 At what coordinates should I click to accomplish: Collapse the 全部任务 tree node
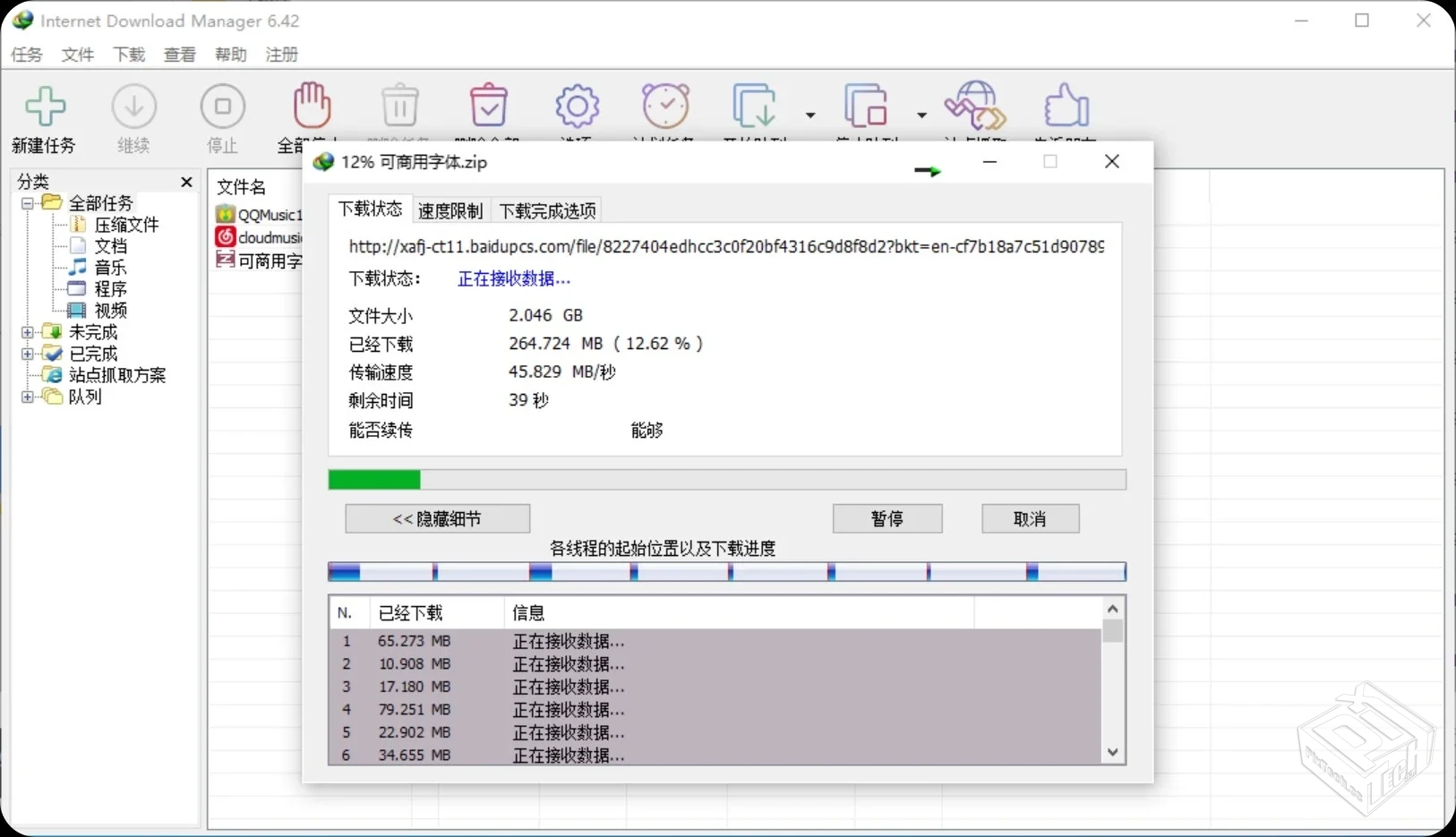[x=28, y=203]
